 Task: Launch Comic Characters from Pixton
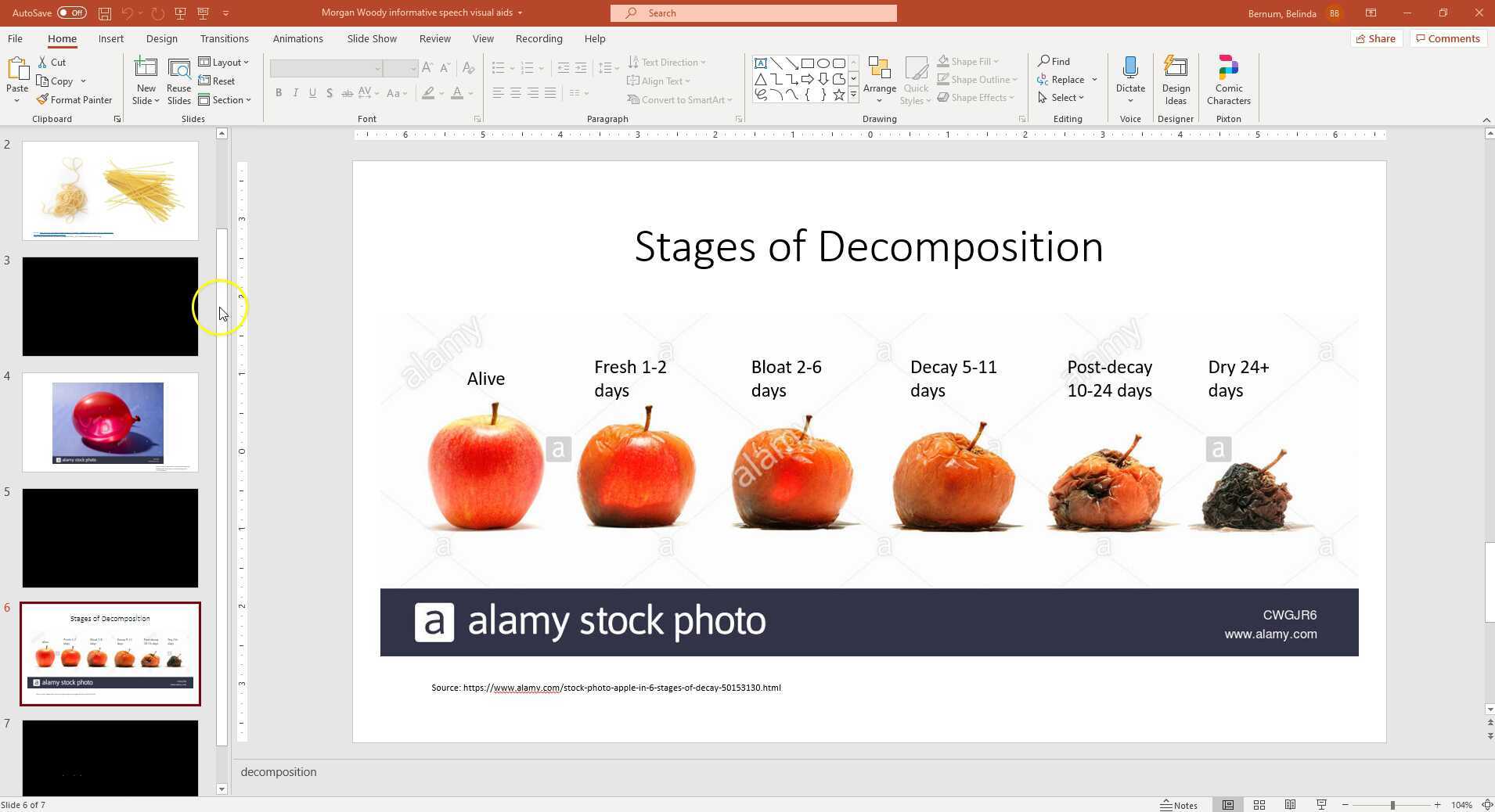click(x=1227, y=78)
